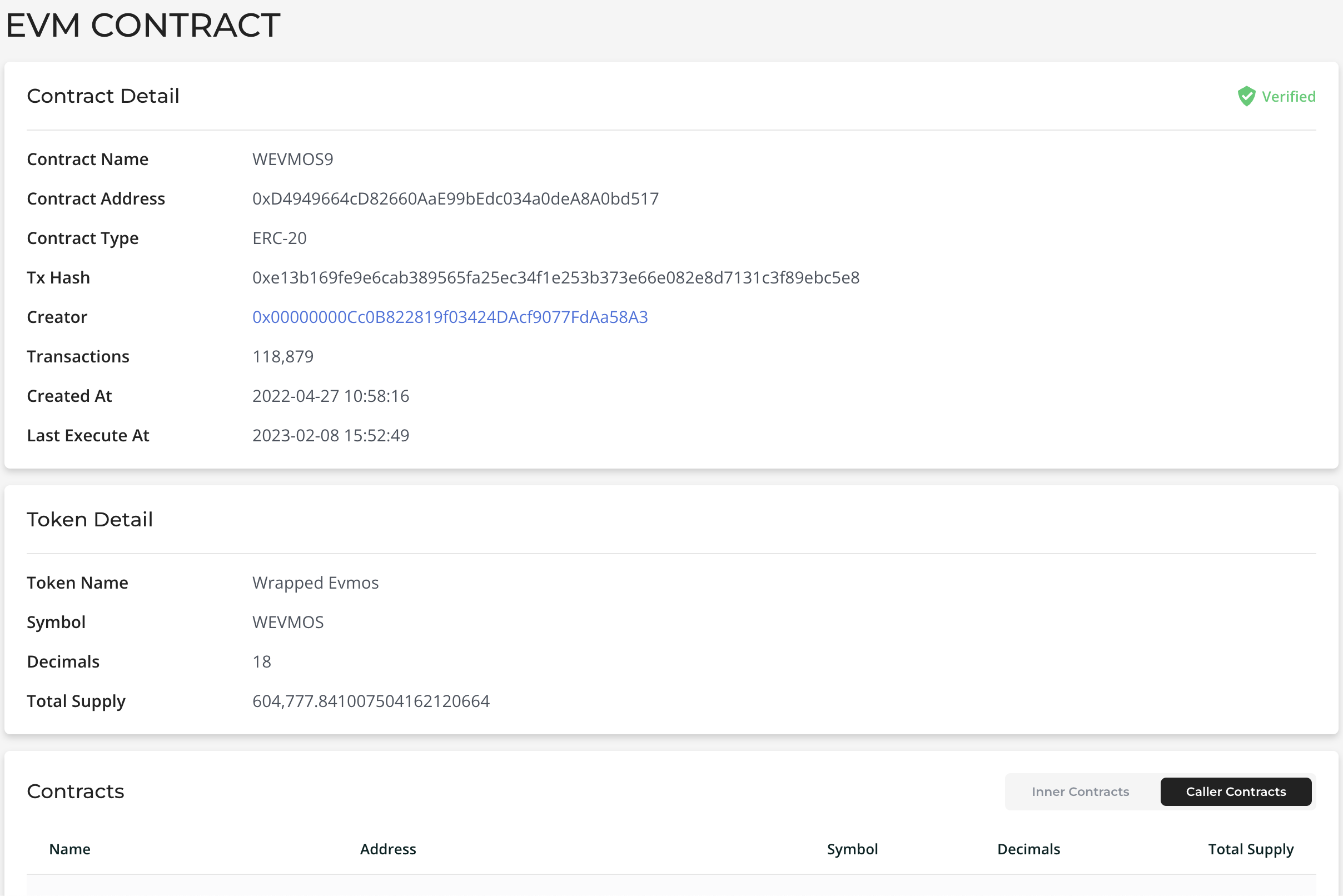Switch to Inner Contracts view
This screenshot has width=1343, height=896.
coord(1080,792)
